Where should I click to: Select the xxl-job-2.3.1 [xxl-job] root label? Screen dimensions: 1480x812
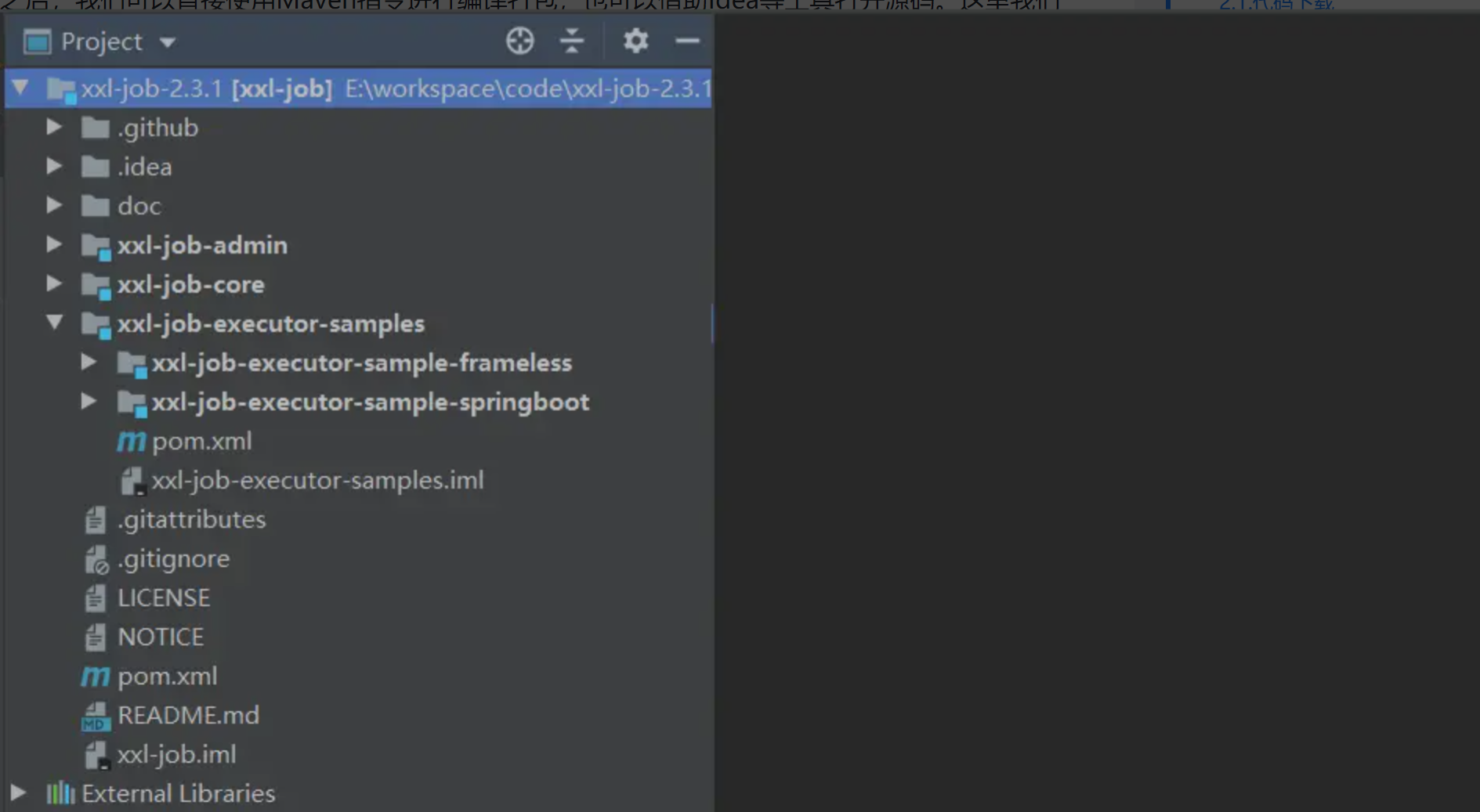click(207, 88)
